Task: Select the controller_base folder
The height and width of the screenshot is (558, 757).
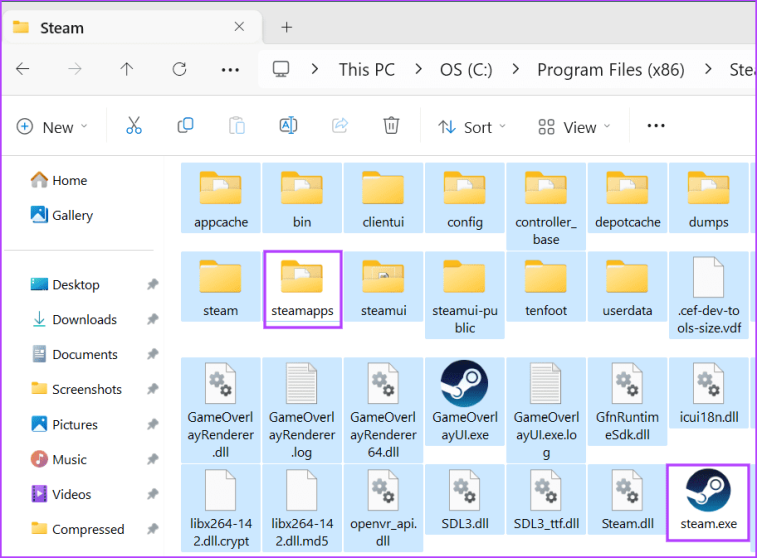Action: (546, 207)
